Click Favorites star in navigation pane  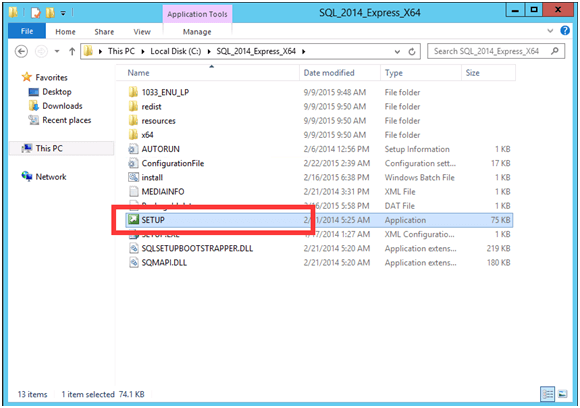[x=27, y=77]
